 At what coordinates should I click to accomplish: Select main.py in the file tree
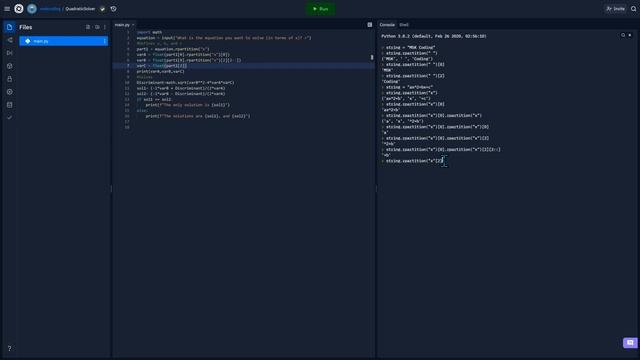[x=64, y=41]
